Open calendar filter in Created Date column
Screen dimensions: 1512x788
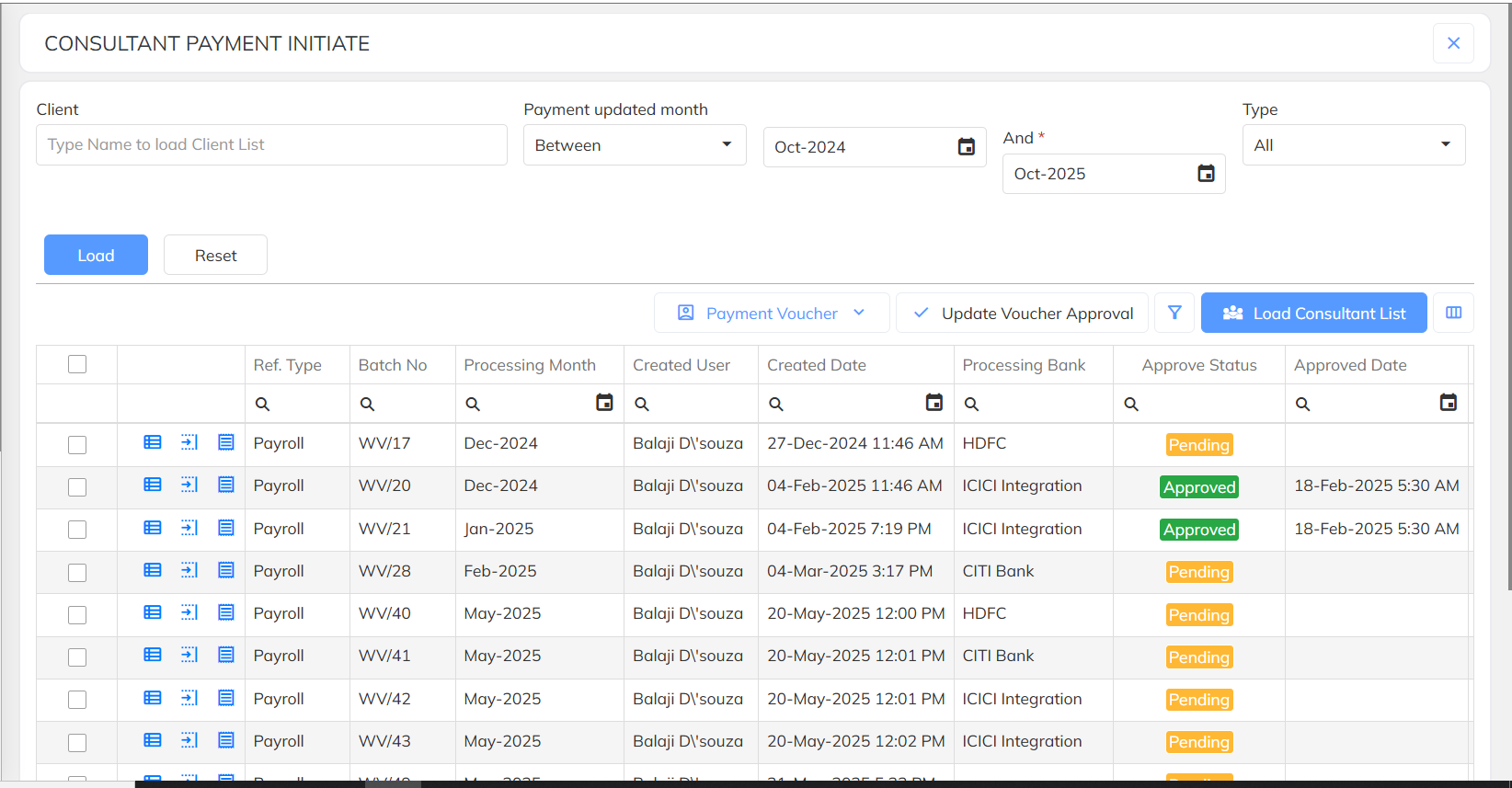click(934, 403)
